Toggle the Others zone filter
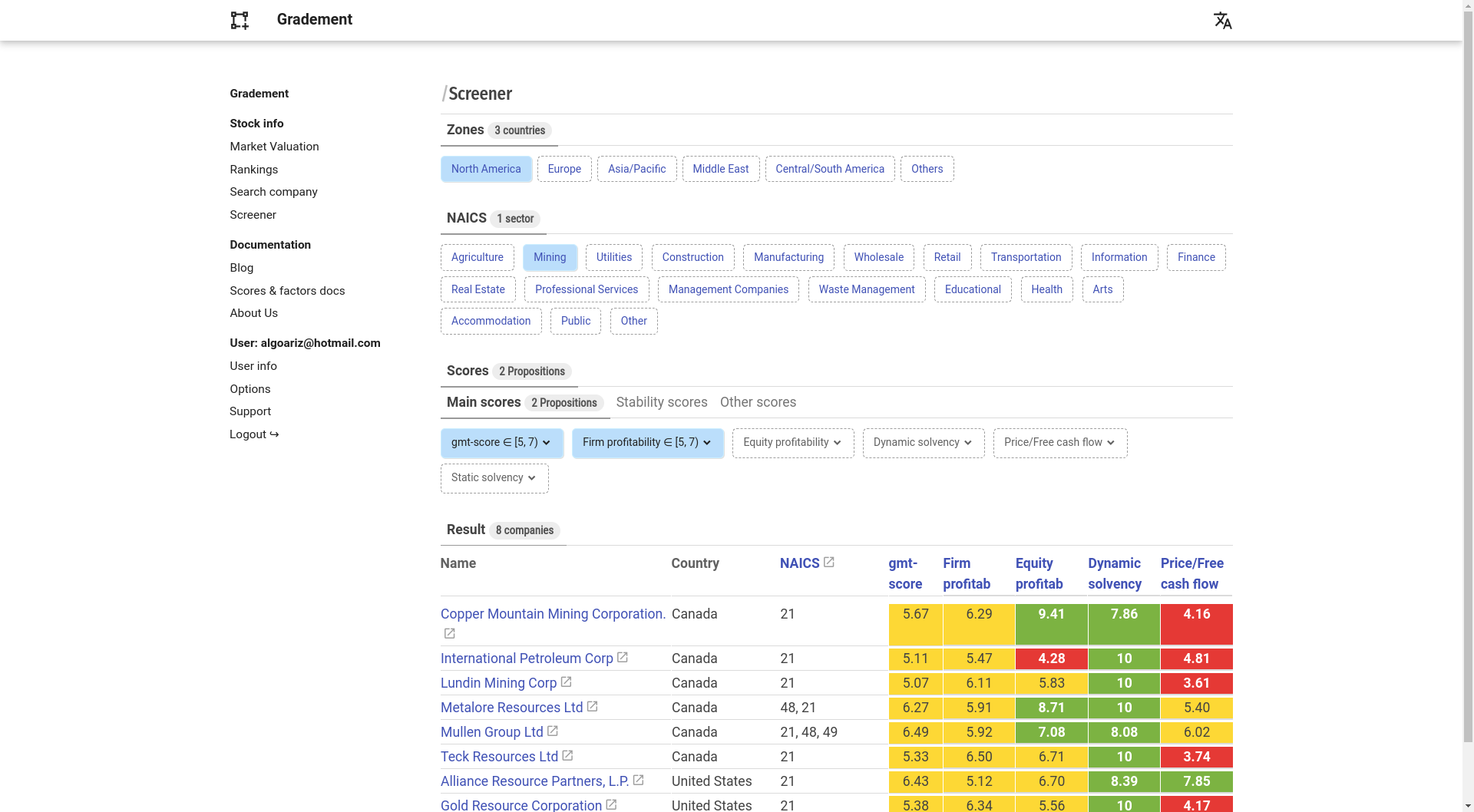 927,169
